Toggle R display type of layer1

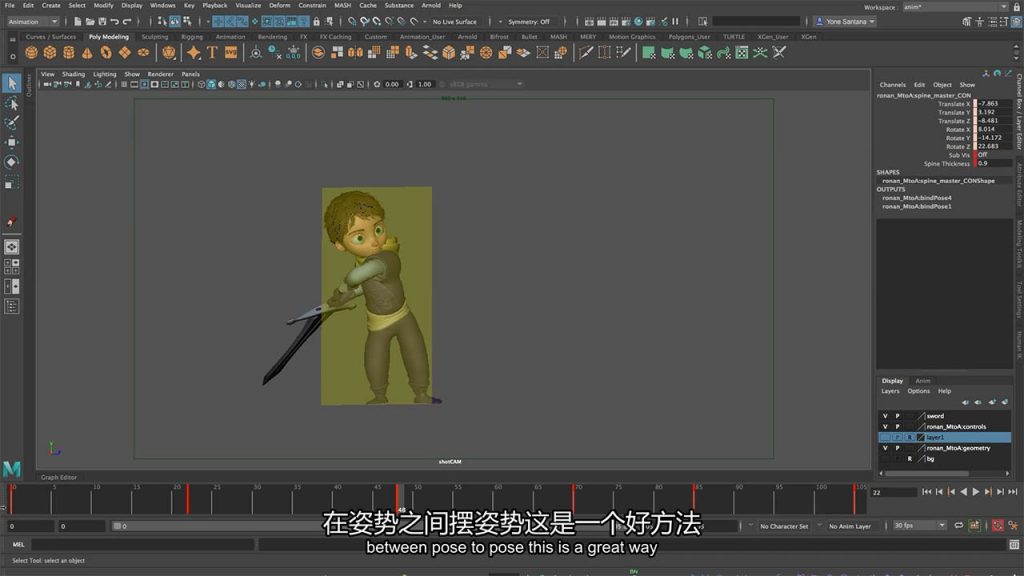909,438
